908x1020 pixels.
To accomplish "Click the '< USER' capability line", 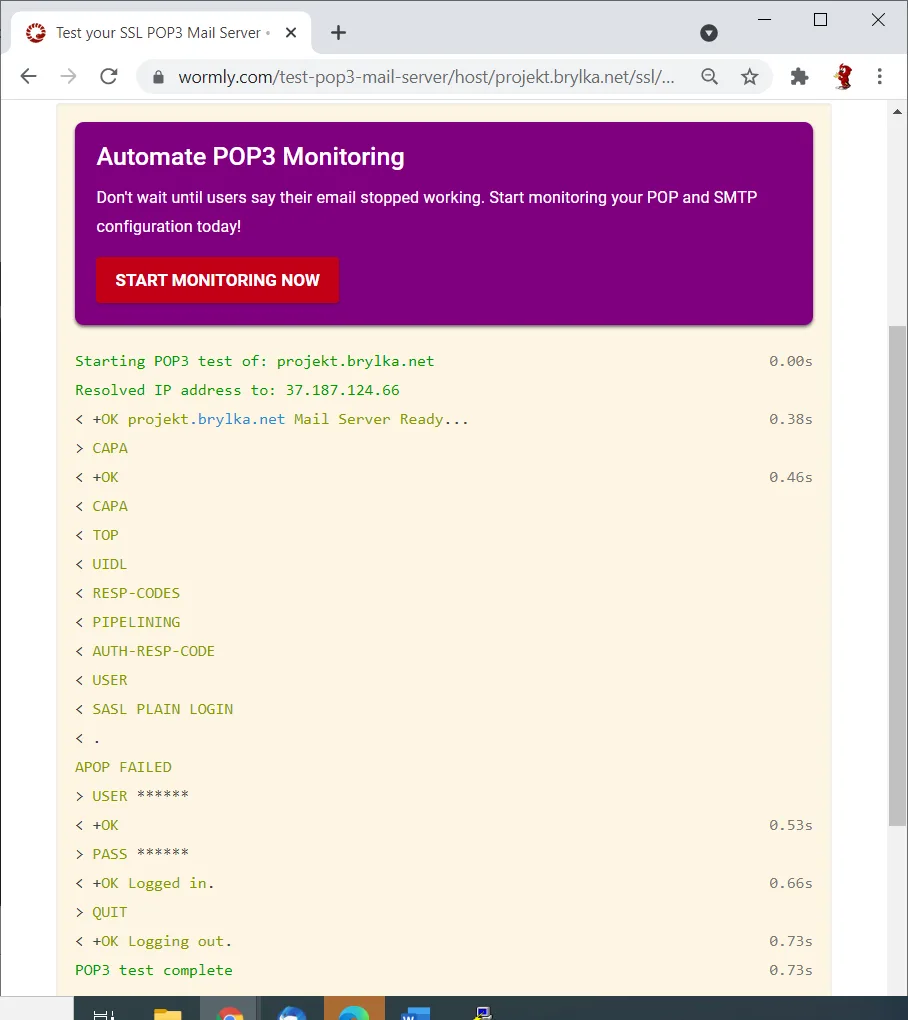I will coord(101,680).
